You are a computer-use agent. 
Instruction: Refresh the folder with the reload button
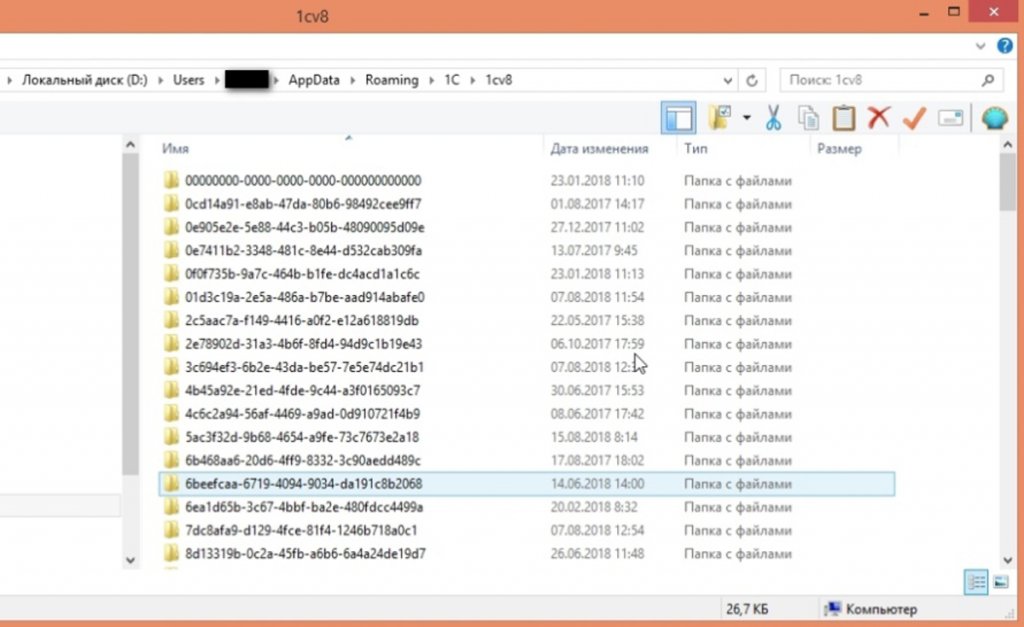pyautogui.click(x=752, y=80)
